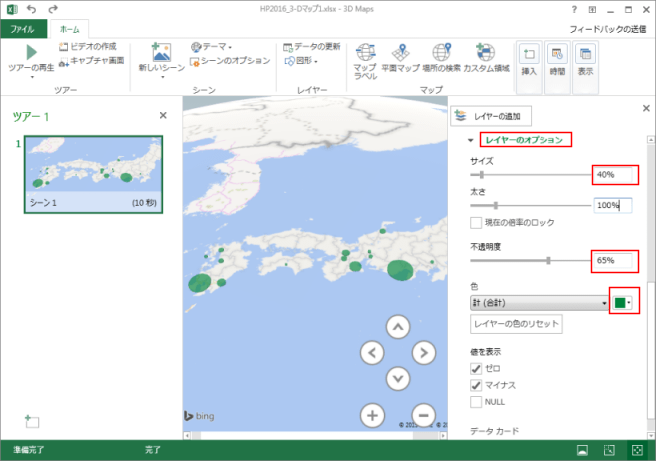Open the 計 (合計) color series dropdown
The image size is (656, 461).
click(540, 302)
